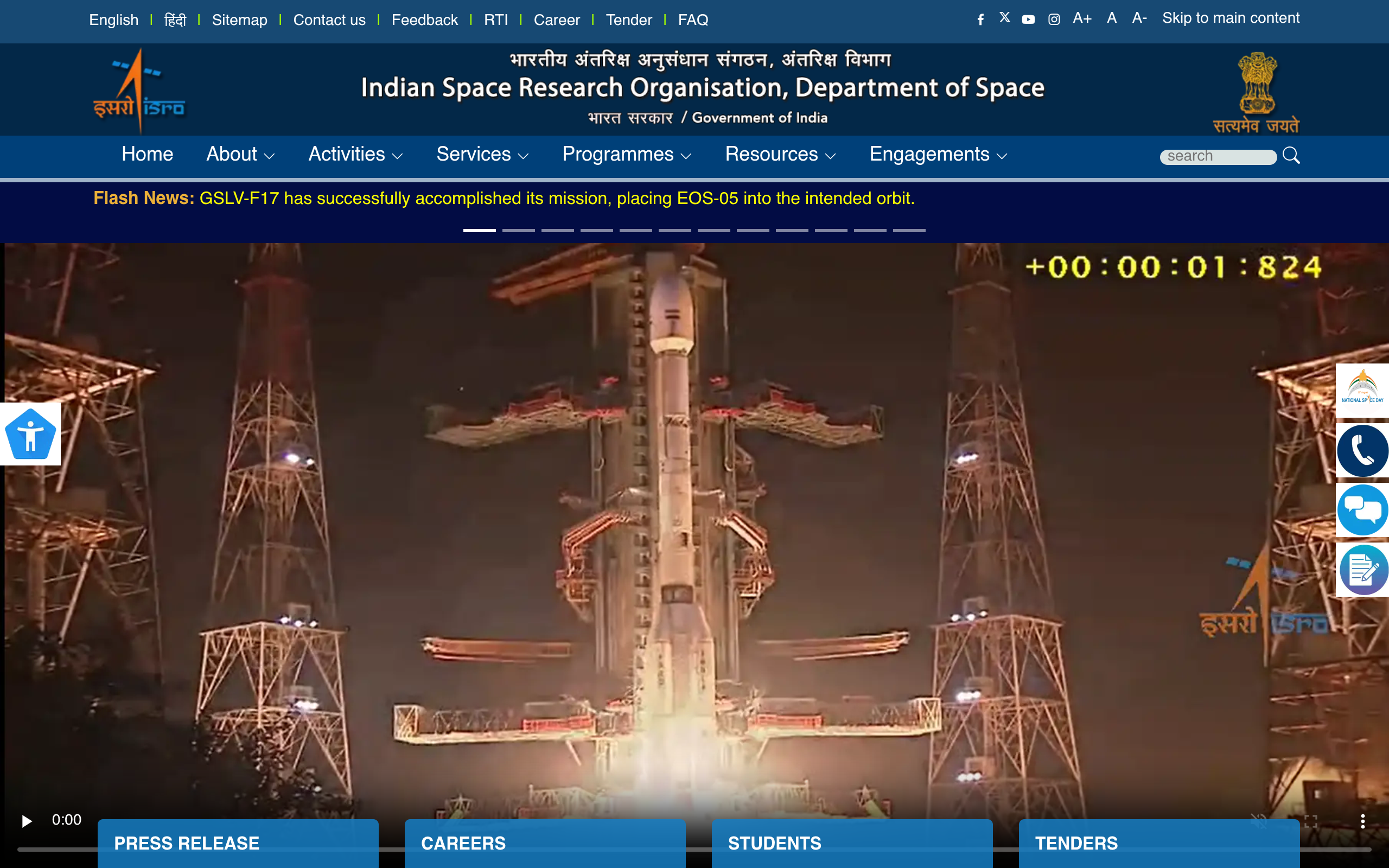This screenshot has width=1389, height=868.
Task: Select the CAREERS tab
Action: tap(545, 843)
